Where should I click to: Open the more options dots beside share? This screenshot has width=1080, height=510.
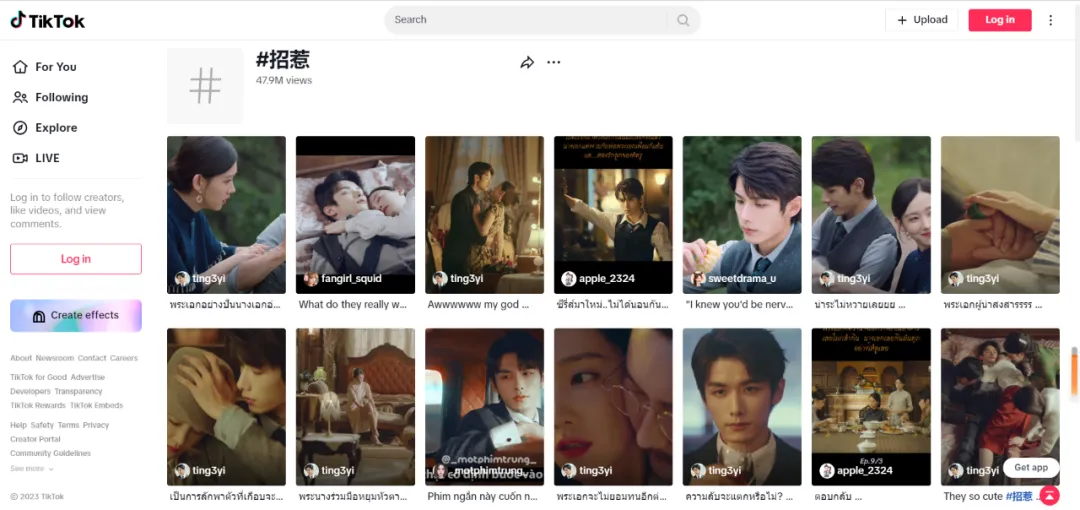coord(554,63)
